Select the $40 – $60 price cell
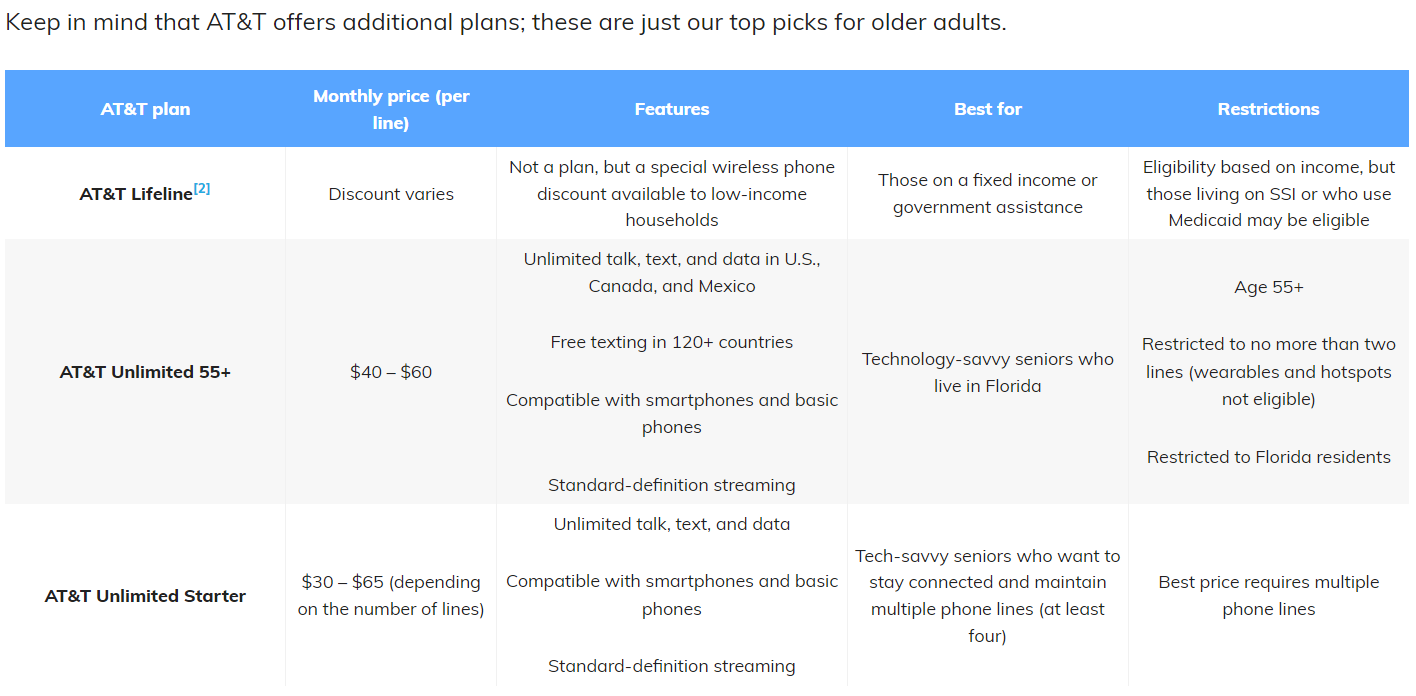This screenshot has width=1416, height=696. pyautogui.click(x=391, y=372)
